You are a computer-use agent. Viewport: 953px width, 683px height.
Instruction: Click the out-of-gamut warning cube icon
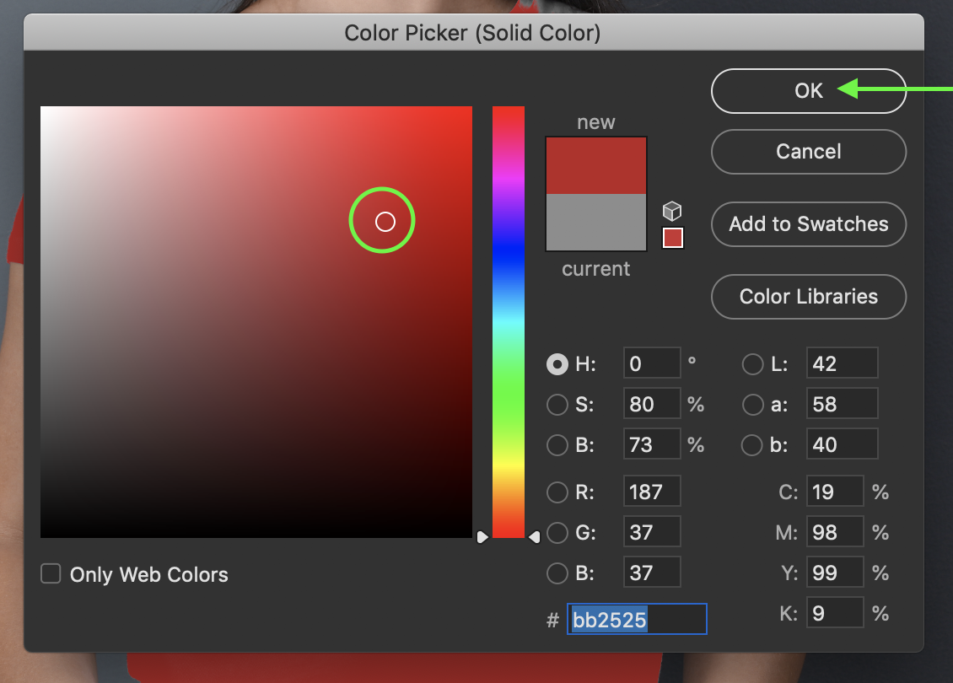(x=672, y=210)
